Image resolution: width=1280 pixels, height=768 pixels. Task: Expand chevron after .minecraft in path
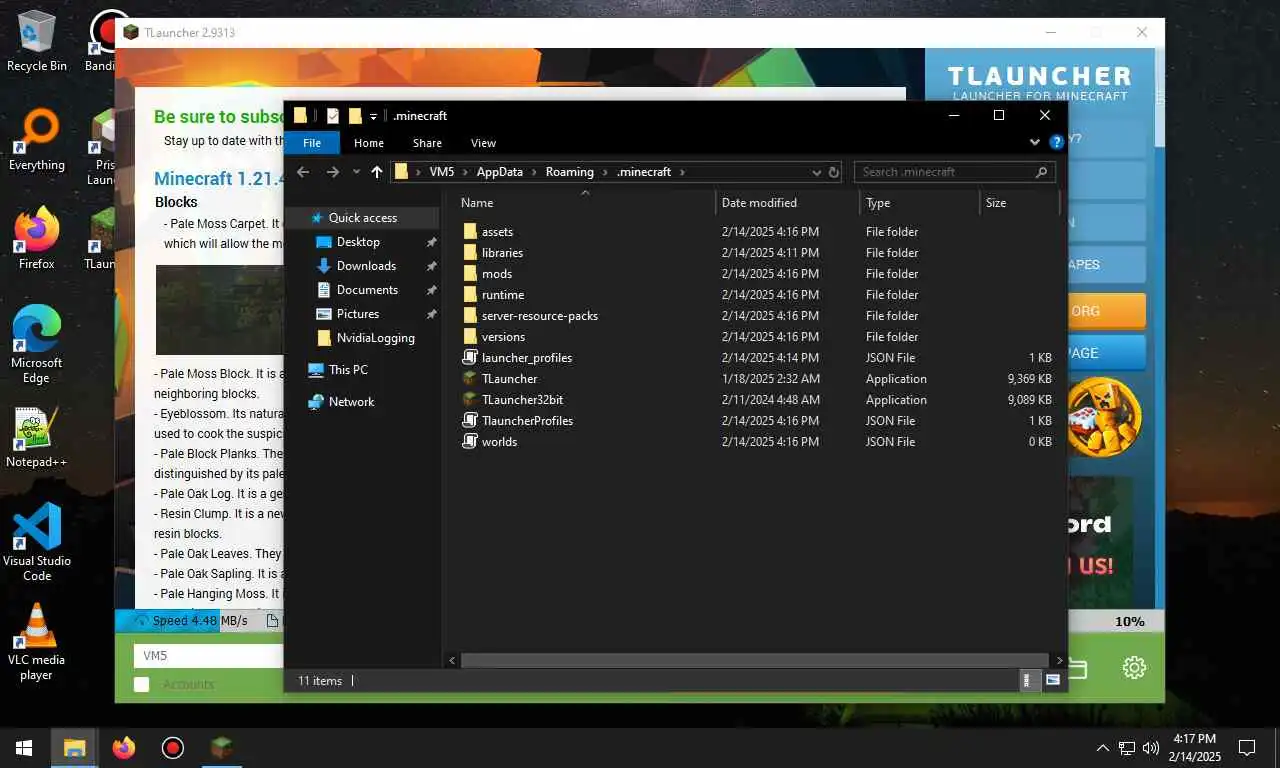682,172
